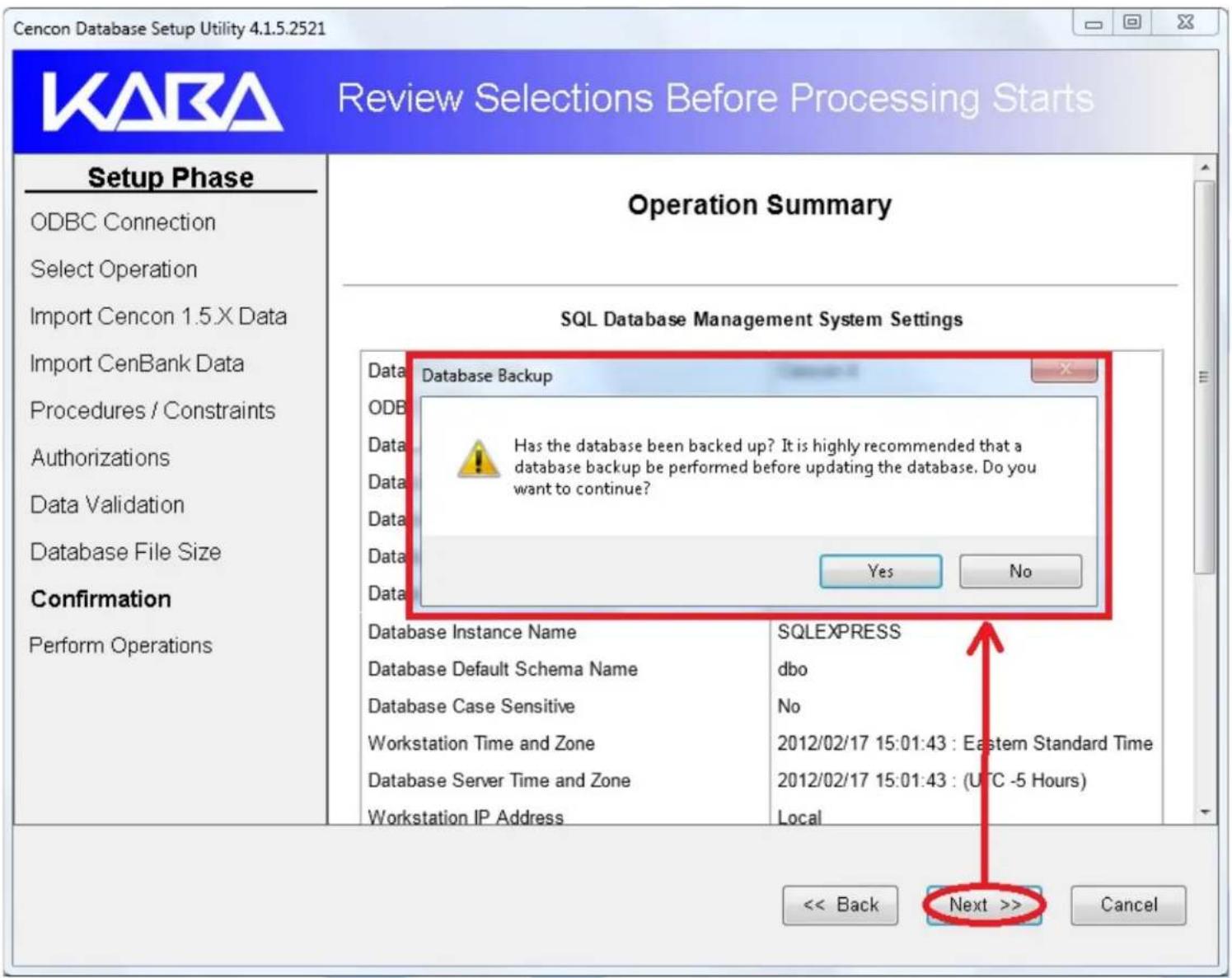The width and height of the screenshot is (1232, 978).
Task: Select ODBC Connection setup phase
Action: pos(123,222)
